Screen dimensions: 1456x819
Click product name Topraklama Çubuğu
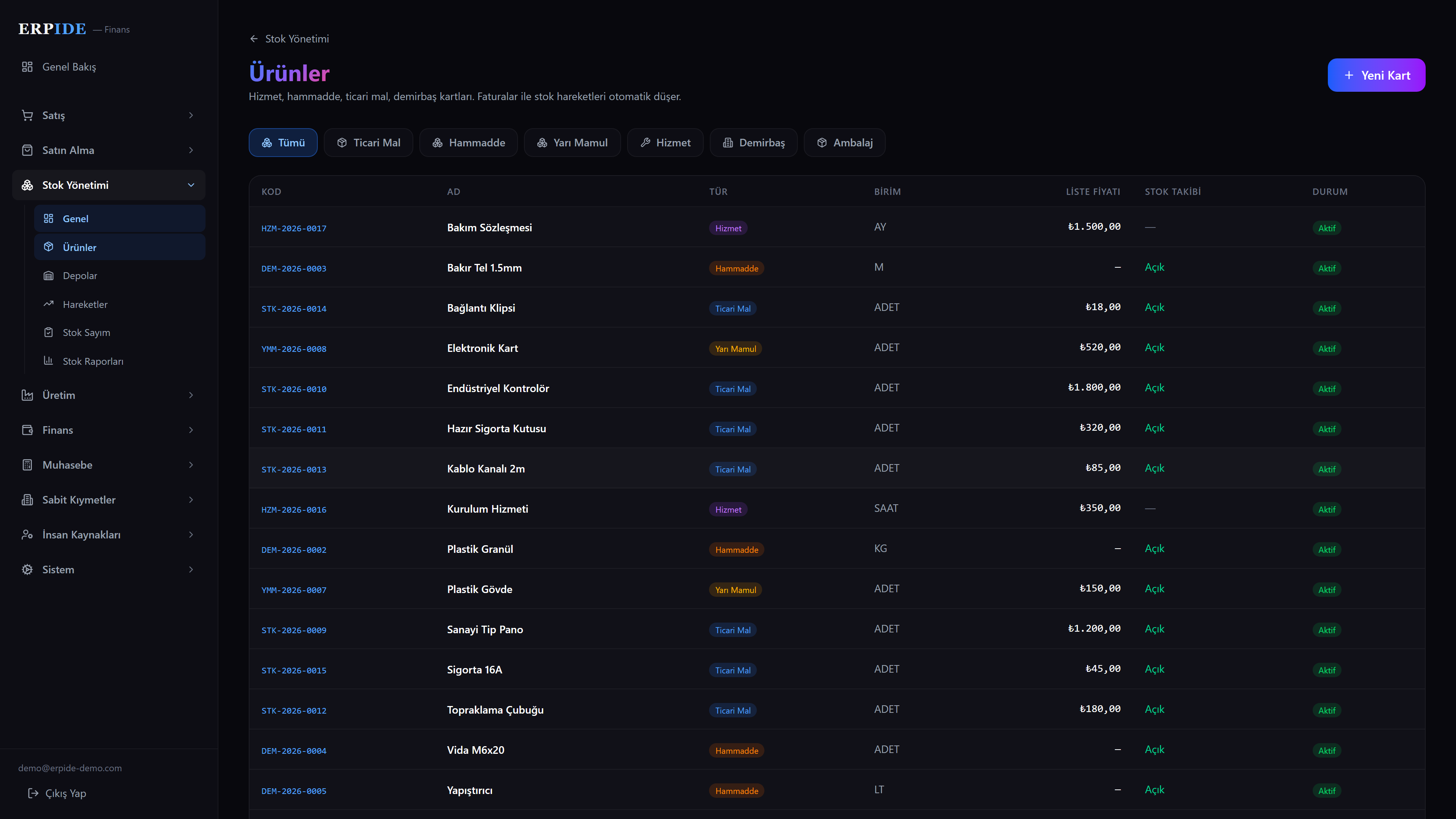(x=495, y=710)
